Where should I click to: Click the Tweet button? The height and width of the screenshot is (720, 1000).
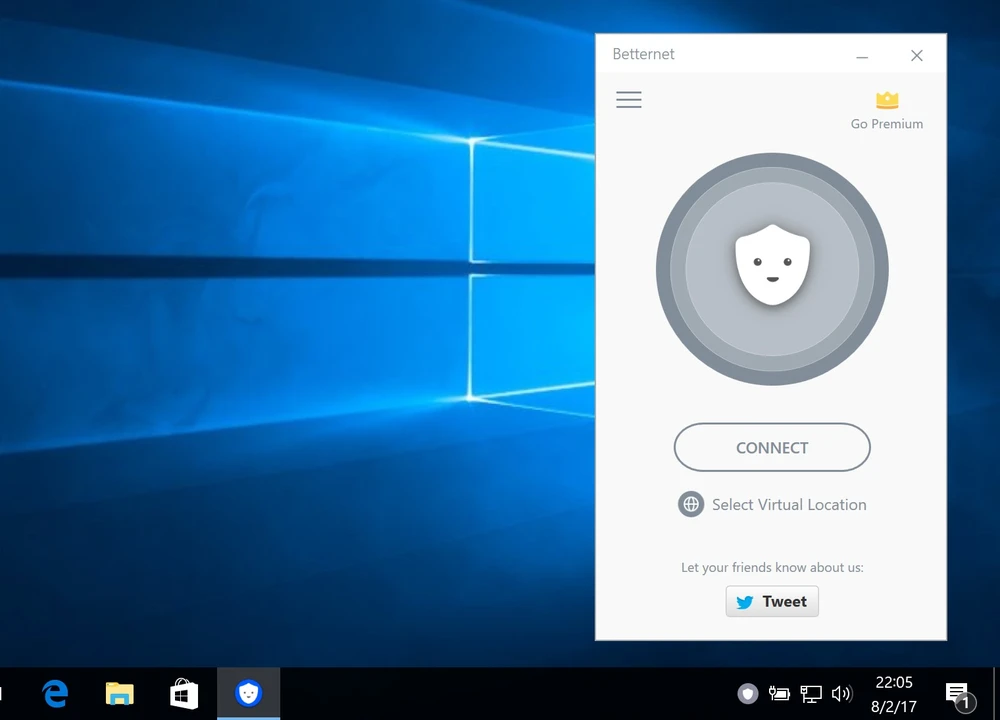pyautogui.click(x=772, y=601)
